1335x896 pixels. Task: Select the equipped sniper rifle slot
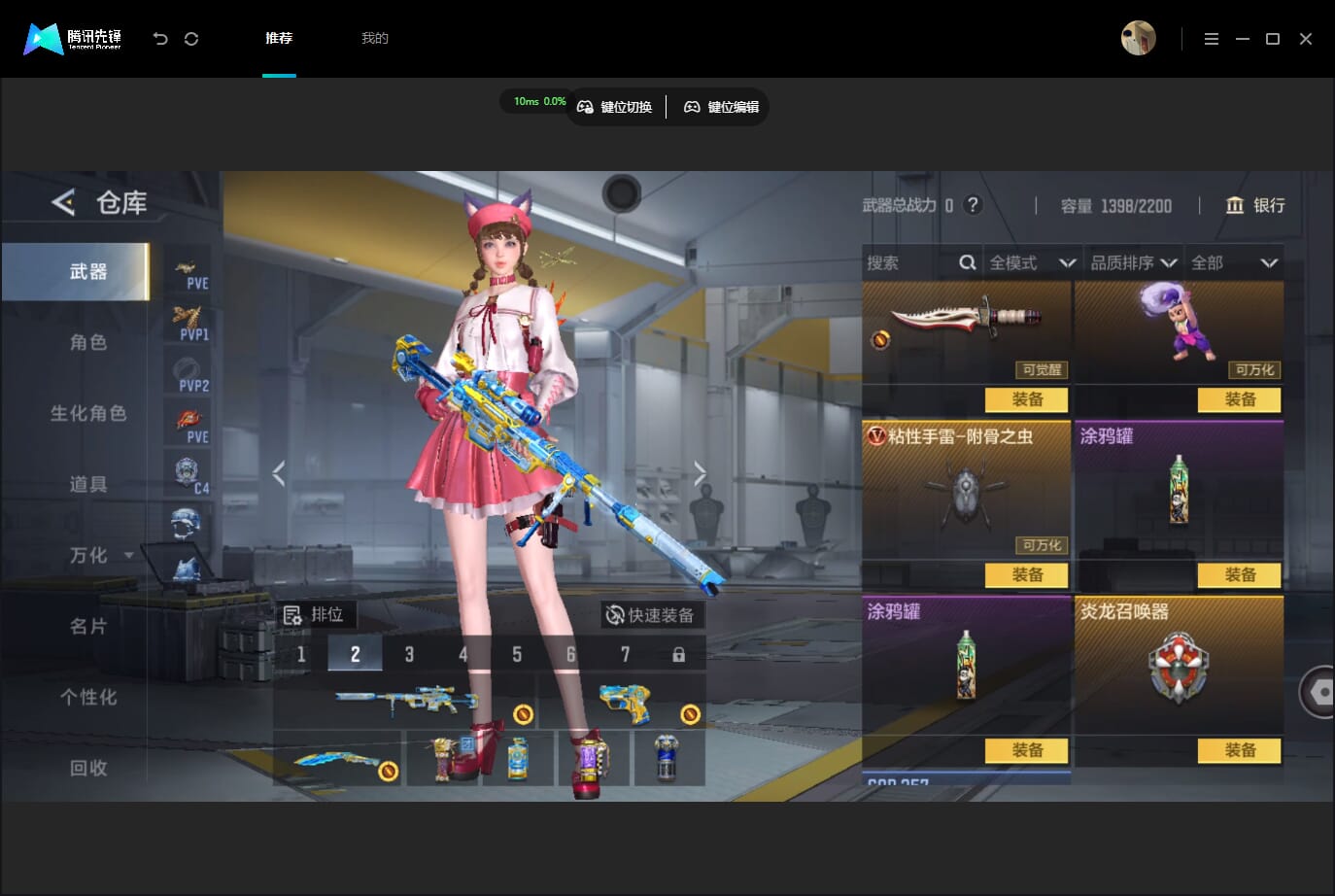[405, 700]
